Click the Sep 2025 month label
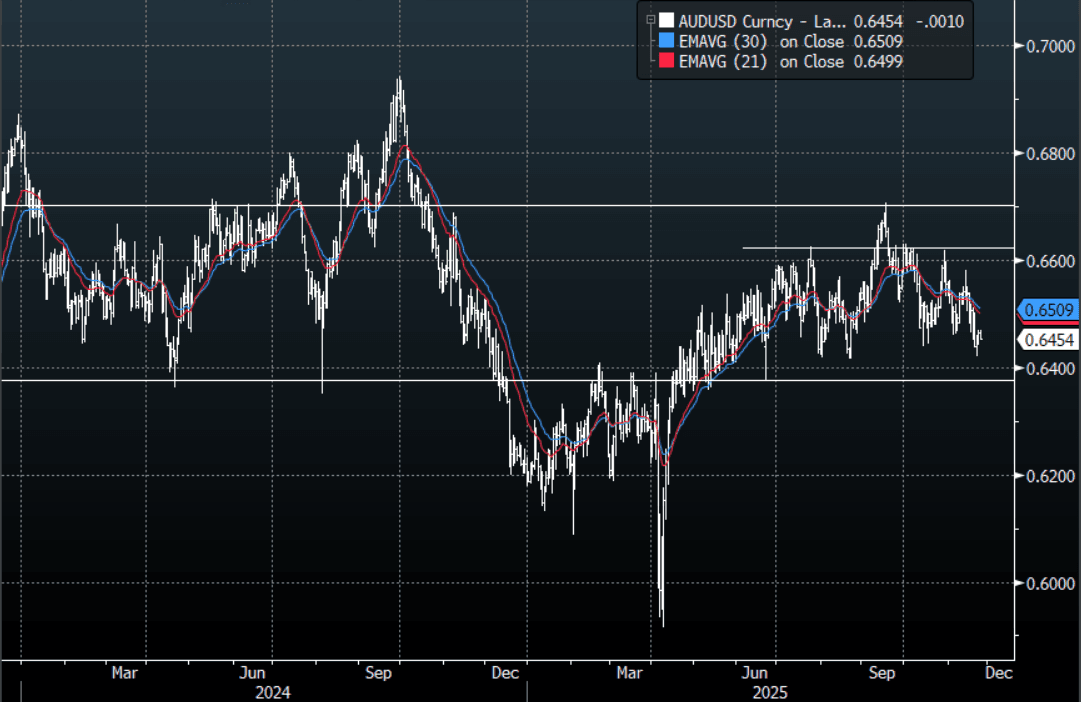The height and width of the screenshot is (702, 1081). (x=881, y=673)
